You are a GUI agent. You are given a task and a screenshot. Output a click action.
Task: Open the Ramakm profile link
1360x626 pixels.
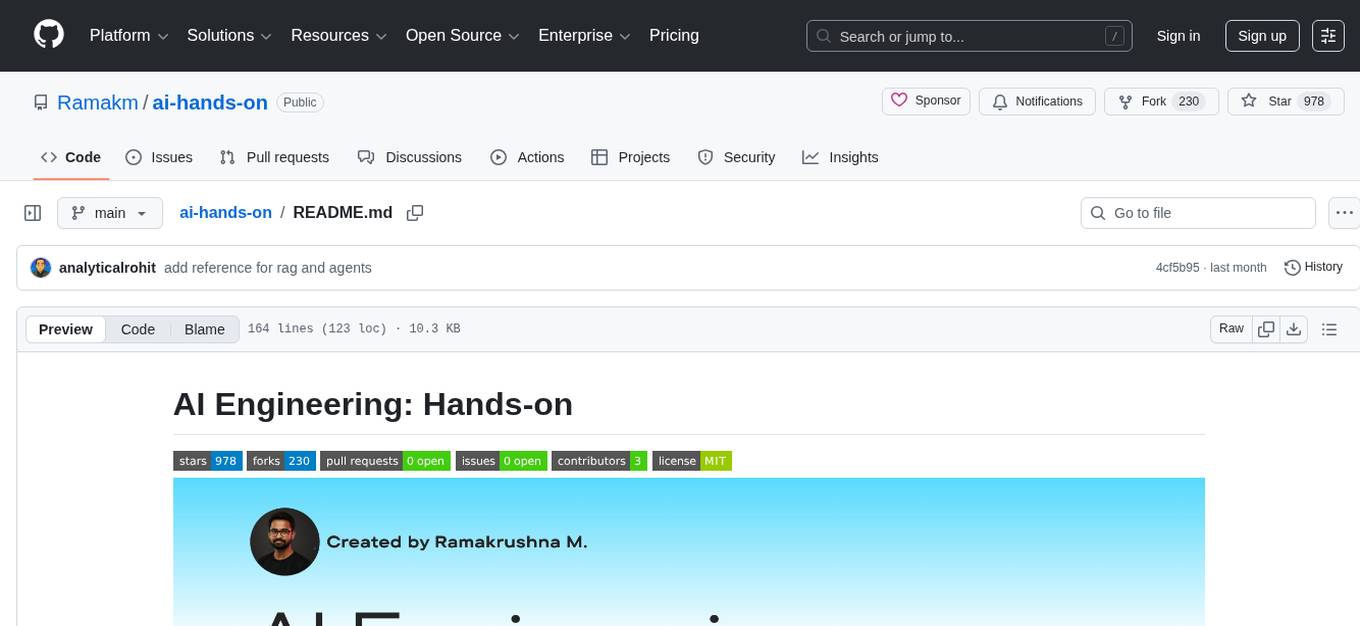coord(97,102)
